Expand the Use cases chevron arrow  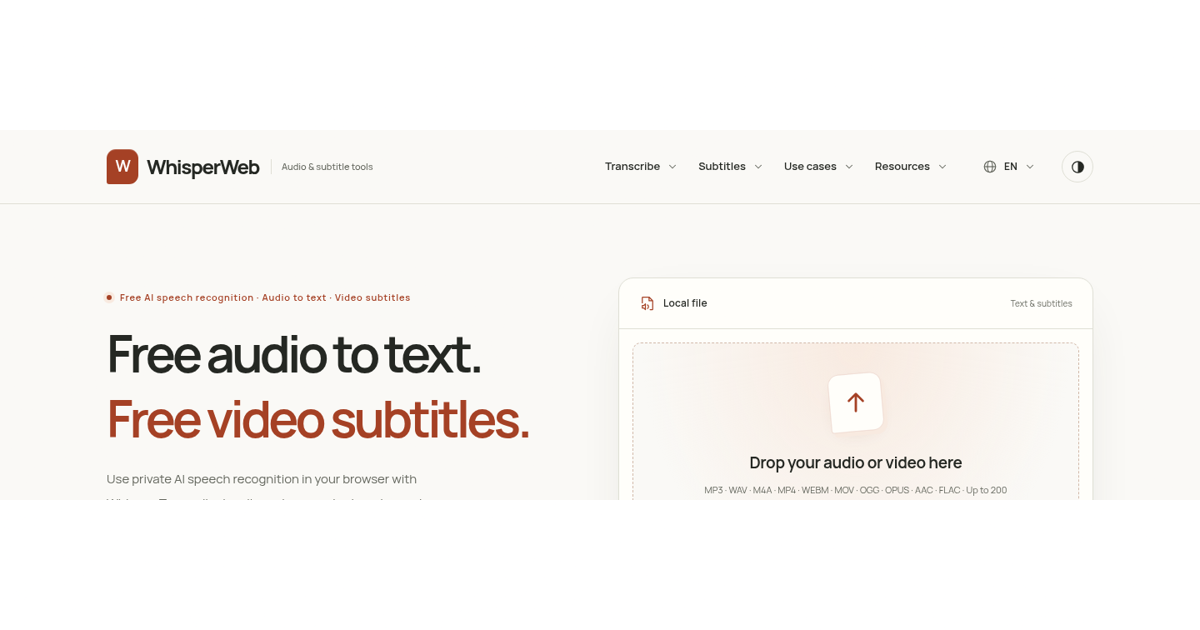coord(849,167)
